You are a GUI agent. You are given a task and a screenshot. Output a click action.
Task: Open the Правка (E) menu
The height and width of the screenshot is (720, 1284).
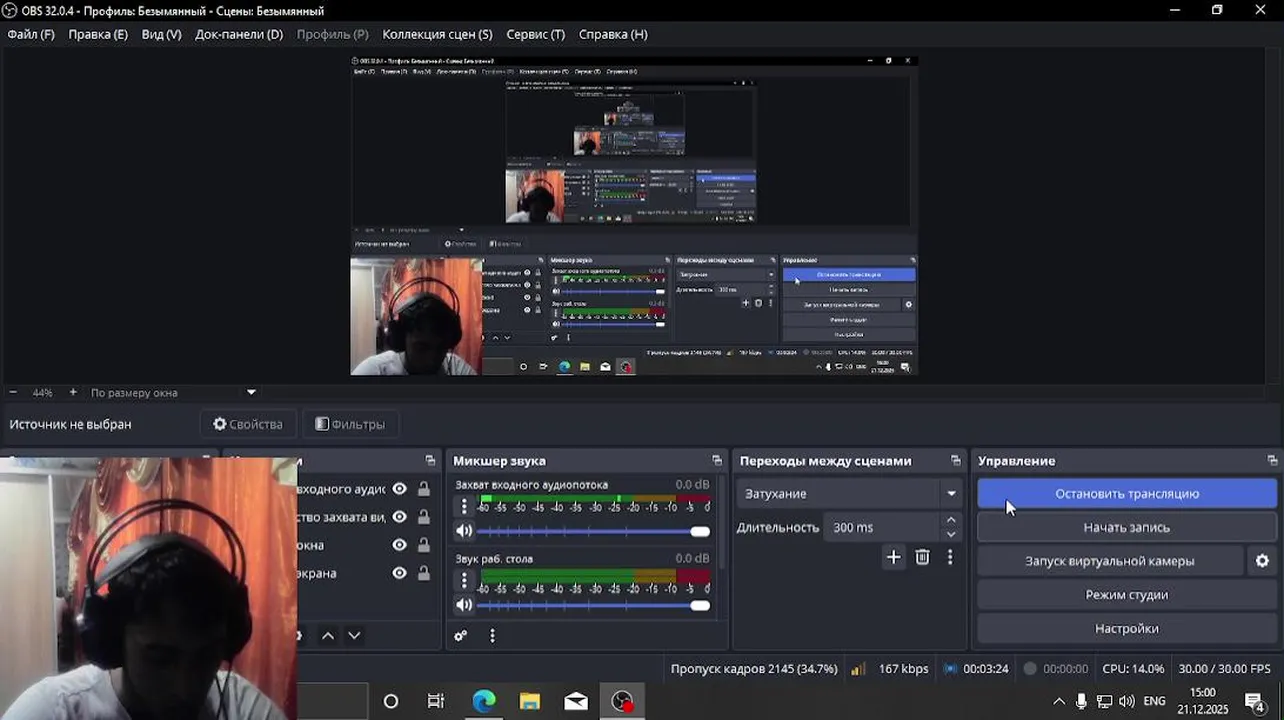click(x=98, y=34)
